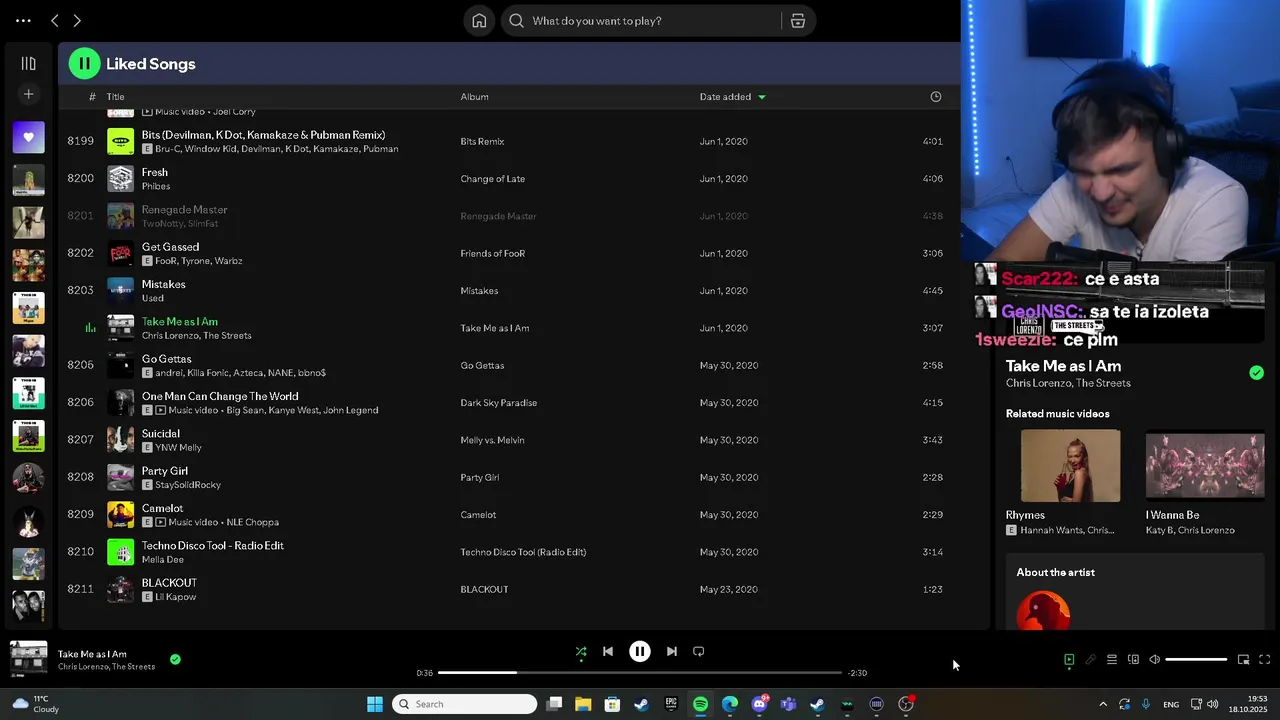Viewport: 1280px width, 720px height.
Task: Select BLACKOUT track by Lil Kapow
Action: point(169,583)
